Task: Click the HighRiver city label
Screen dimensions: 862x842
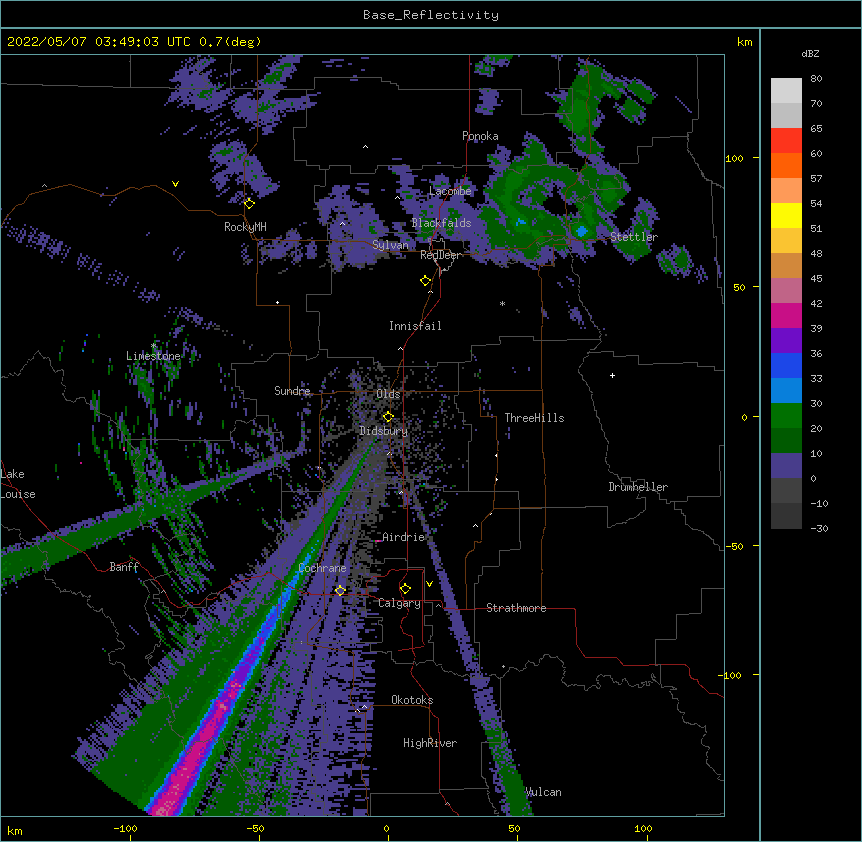Action: tap(430, 743)
